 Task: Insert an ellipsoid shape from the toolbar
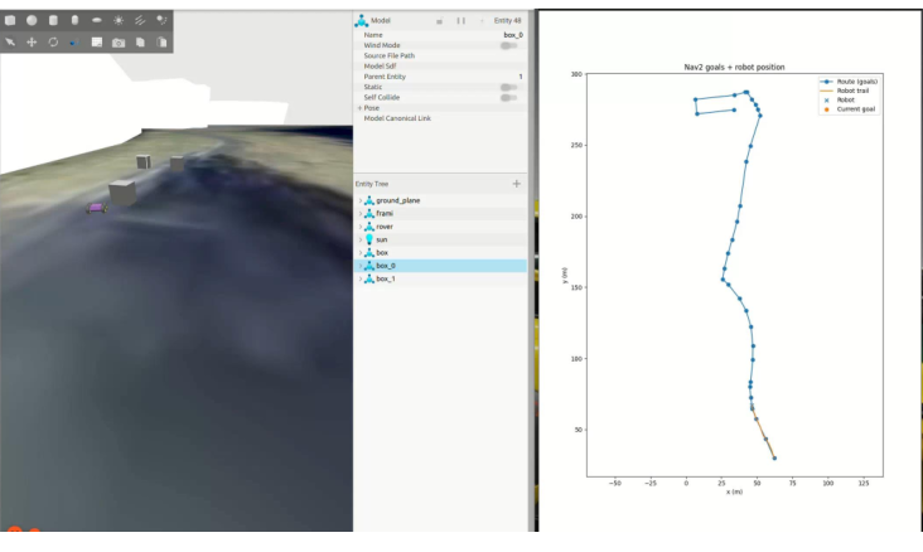coord(97,20)
